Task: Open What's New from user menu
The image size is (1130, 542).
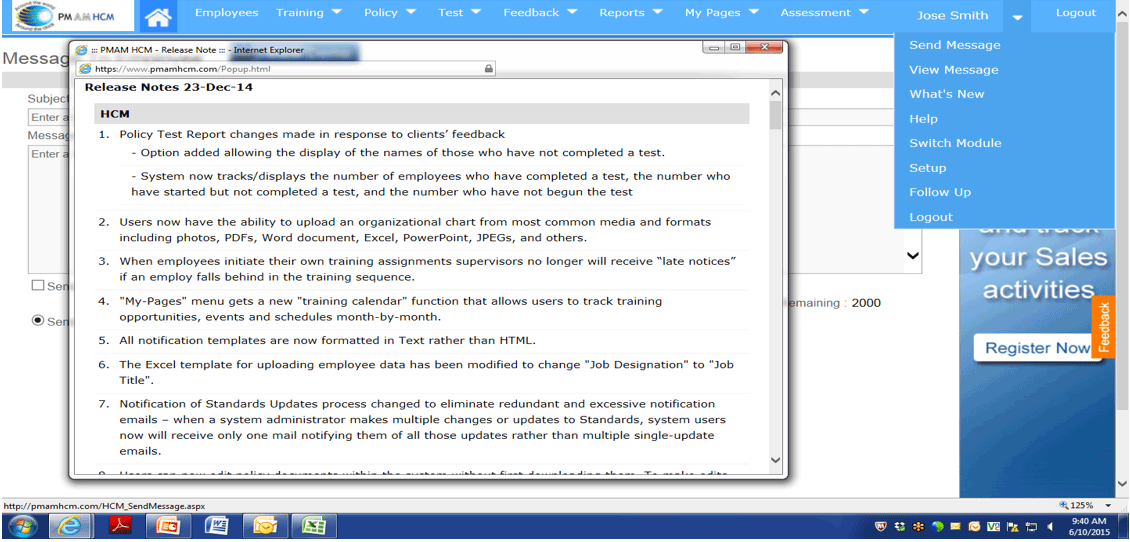Action: click(946, 94)
